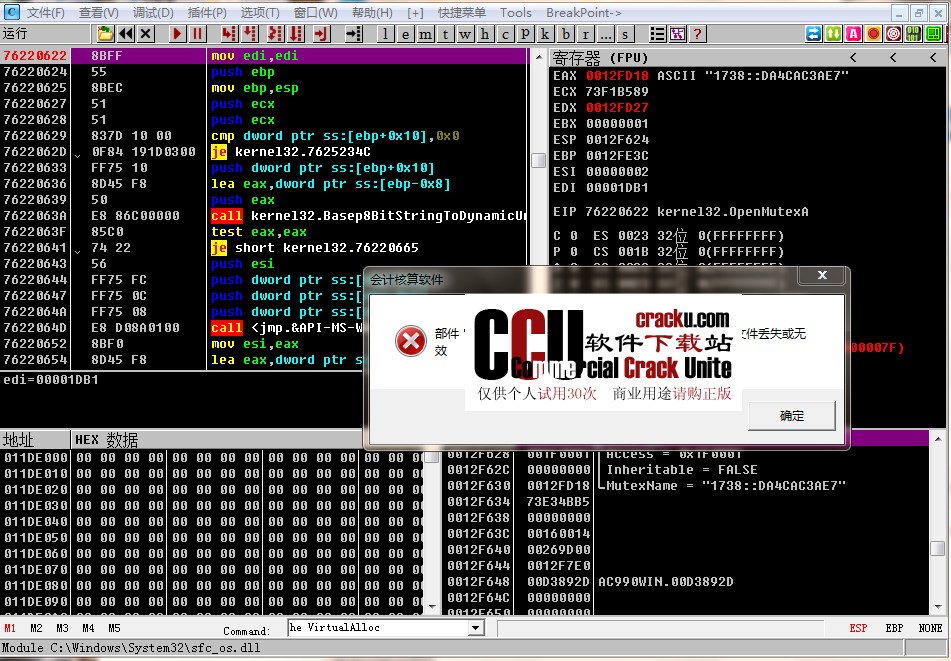Select the EIP 76220622 kernel32.OpenMutexA register line
This screenshot has width=951, height=661.
point(680,212)
